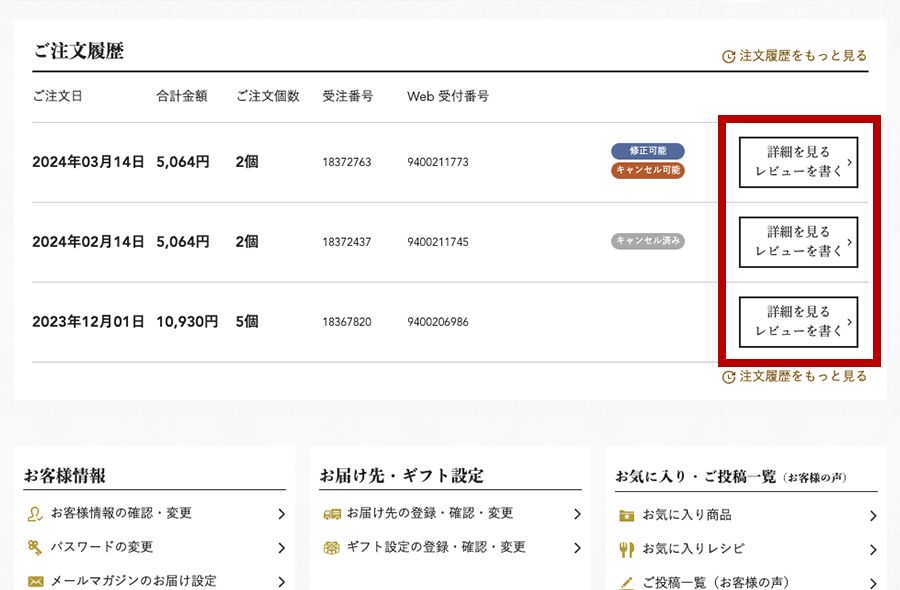900x590 pixels.
Task: Click the envelope icon for メールマガジンのお届け設定
Action: click(36, 581)
